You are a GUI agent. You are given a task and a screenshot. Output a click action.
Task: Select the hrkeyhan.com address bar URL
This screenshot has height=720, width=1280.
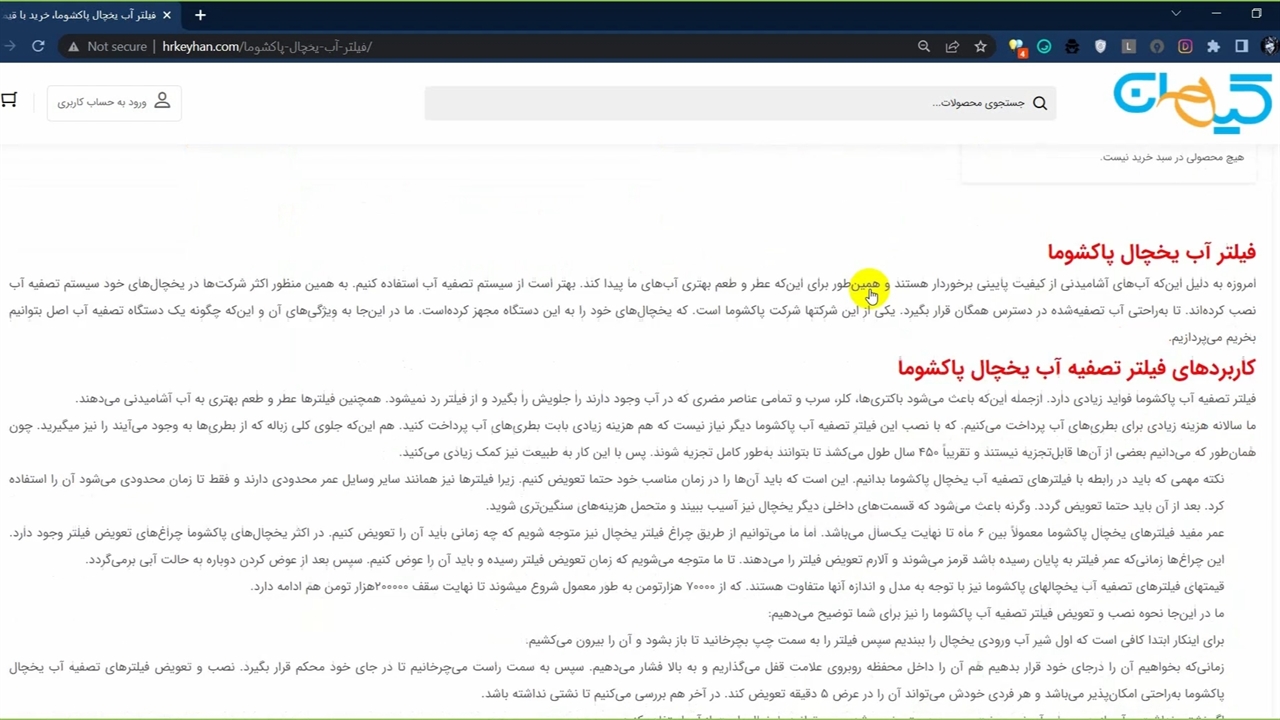pyautogui.click(x=266, y=46)
